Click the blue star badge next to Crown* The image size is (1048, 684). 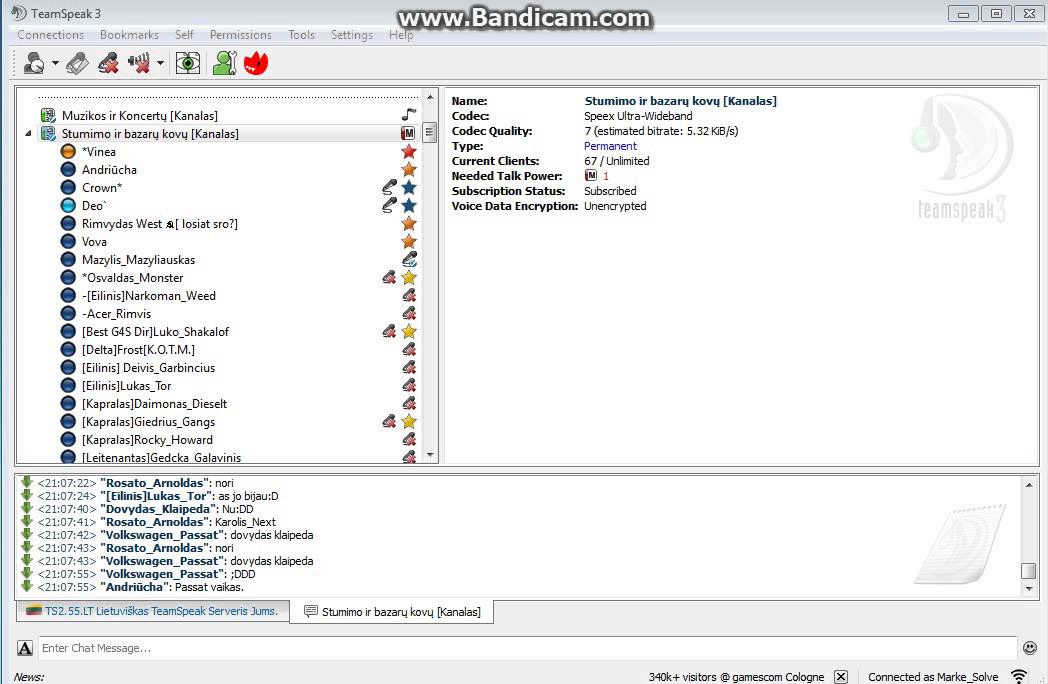click(409, 188)
